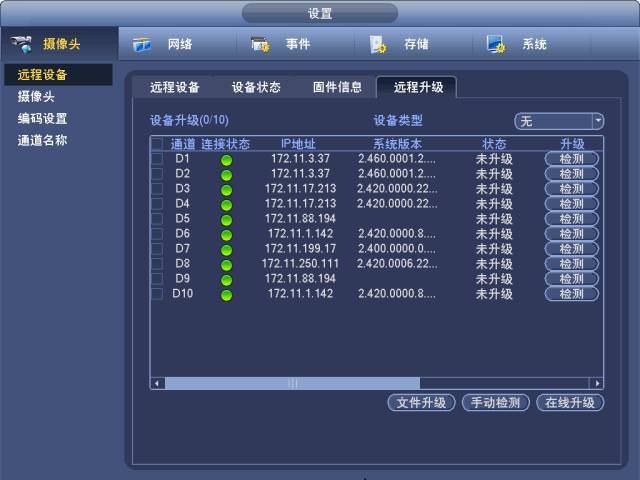Toggle the select-all checkbox in header

(157, 144)
